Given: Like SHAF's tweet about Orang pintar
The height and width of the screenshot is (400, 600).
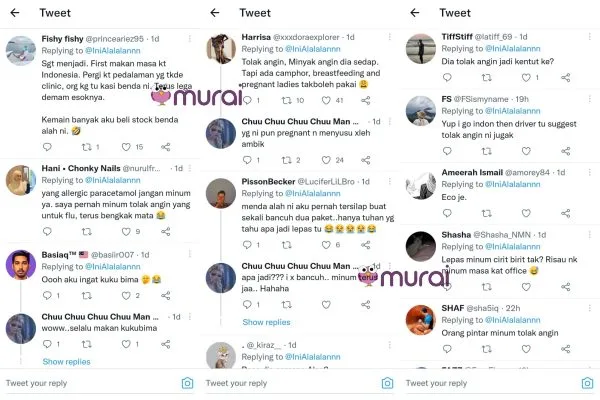Looking at the screenshot, I should point(526,349).
